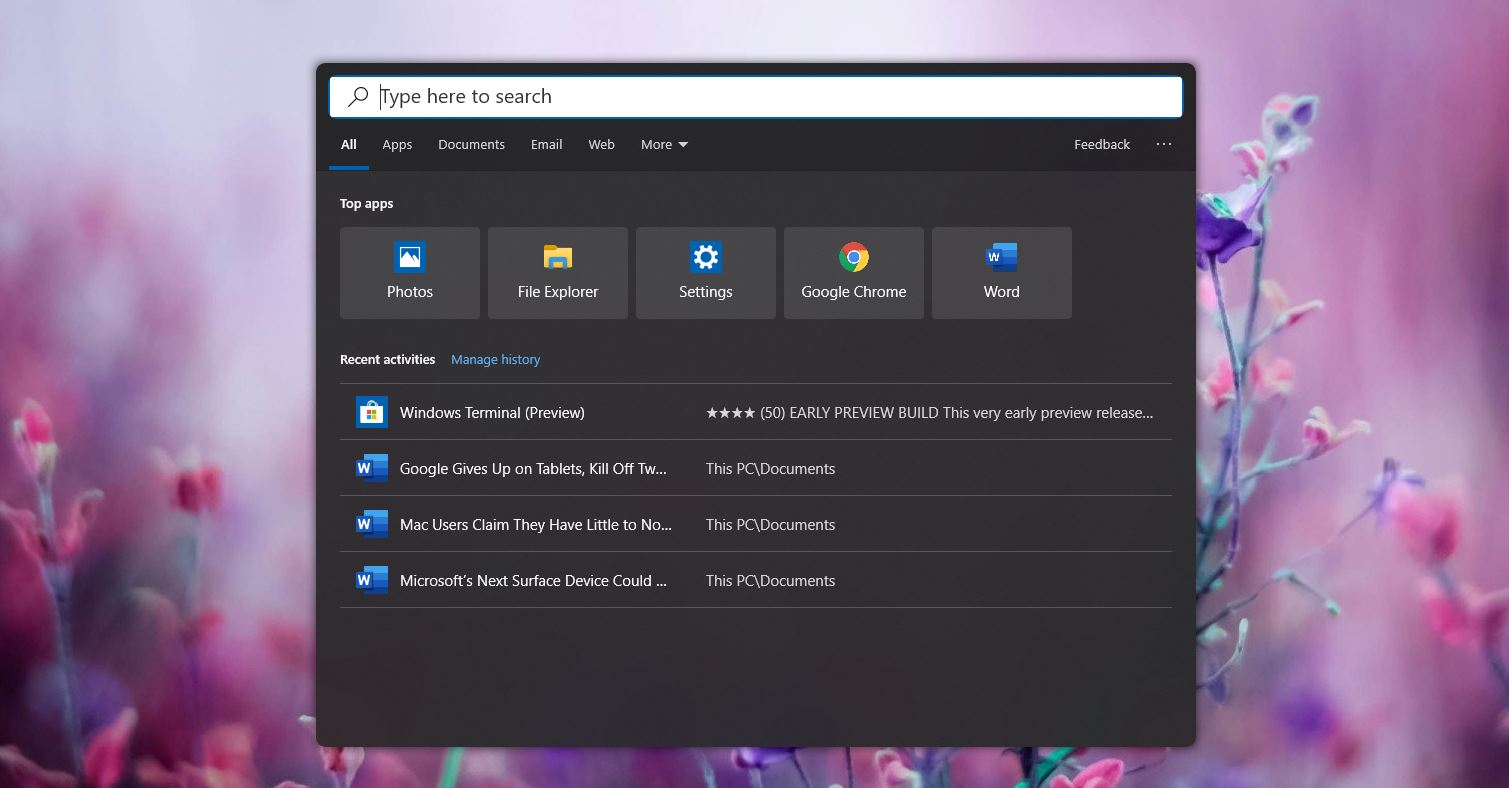Switch to the Web tab
The height and width of the screenshot is (788, 1509).
[x=601, y=145]
